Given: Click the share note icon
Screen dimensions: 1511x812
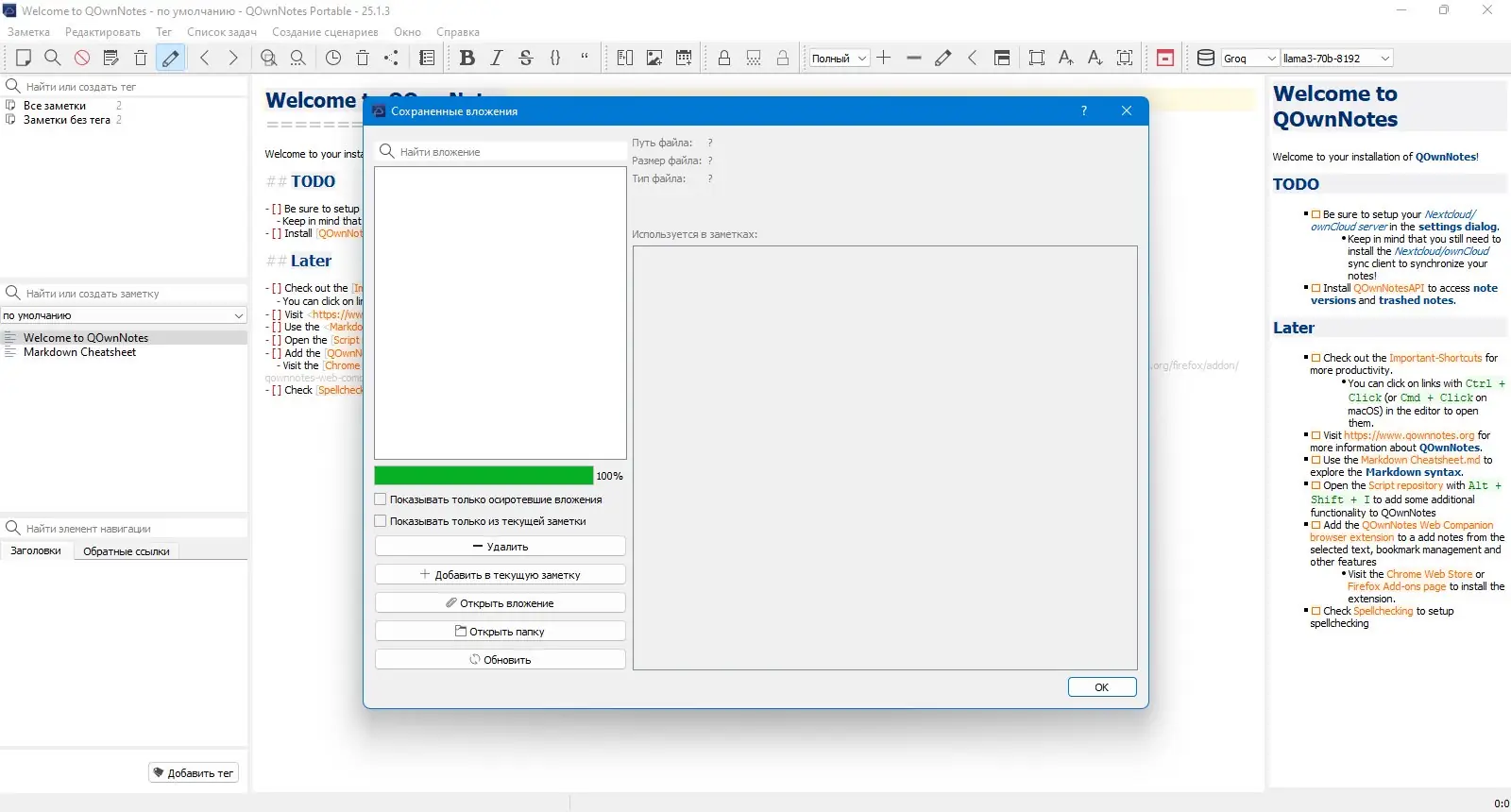Looking at the screenshot, I should (391, 58).
